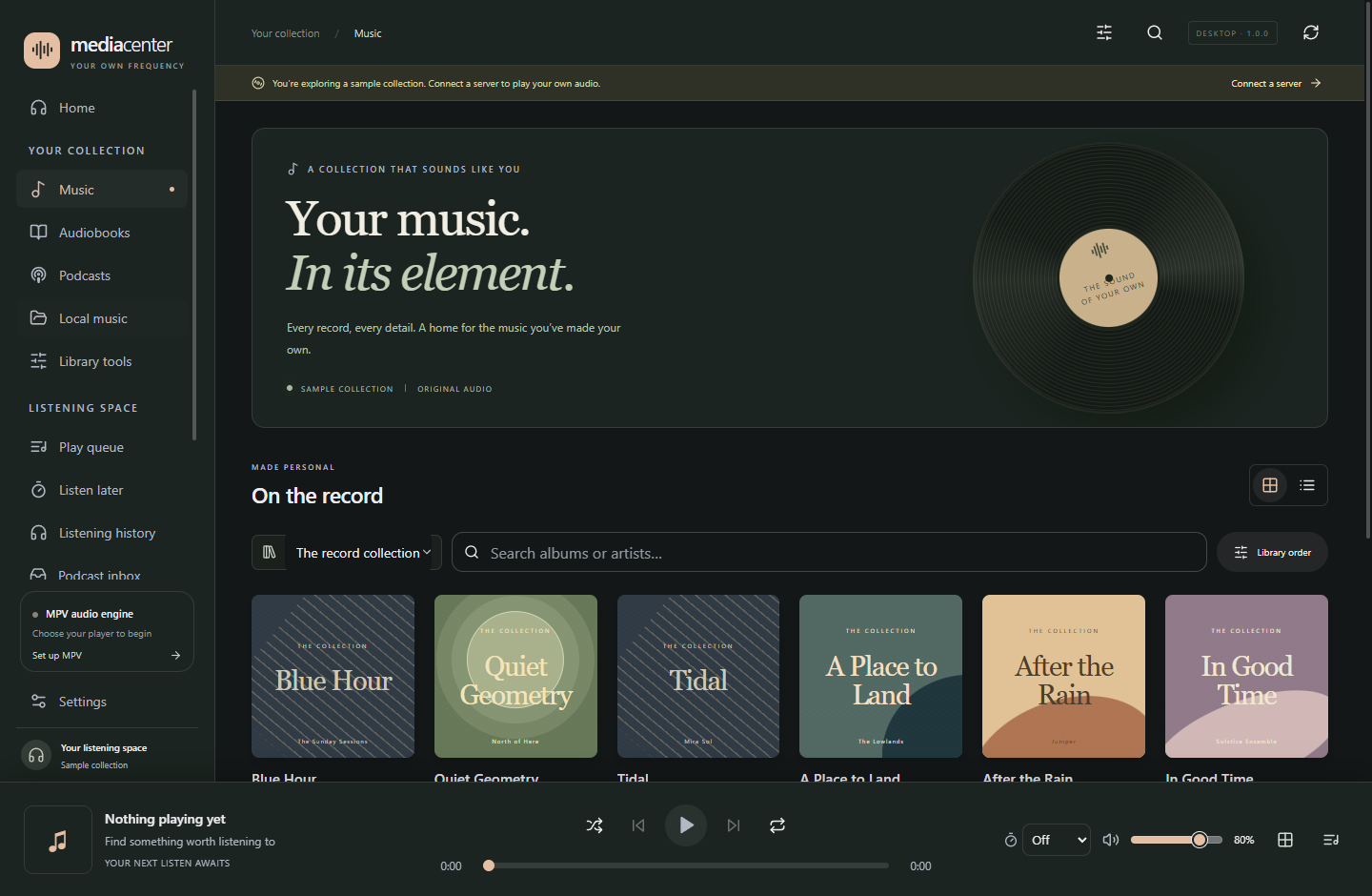Screen dimensions: 1372x896
Task: Open Library tools
Action: (x=102, y=361)
